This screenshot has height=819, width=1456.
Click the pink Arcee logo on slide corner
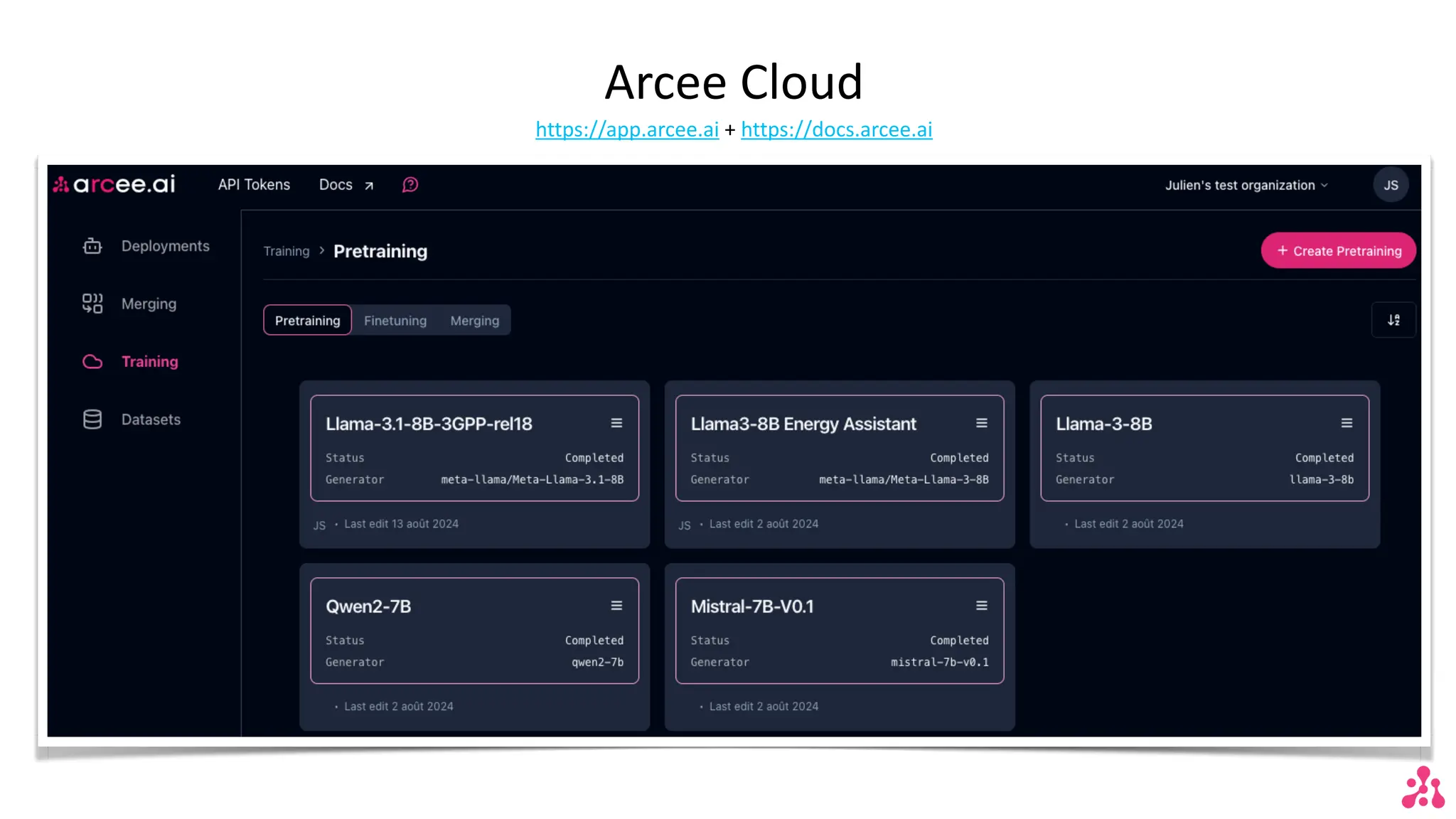point(1423,787)
